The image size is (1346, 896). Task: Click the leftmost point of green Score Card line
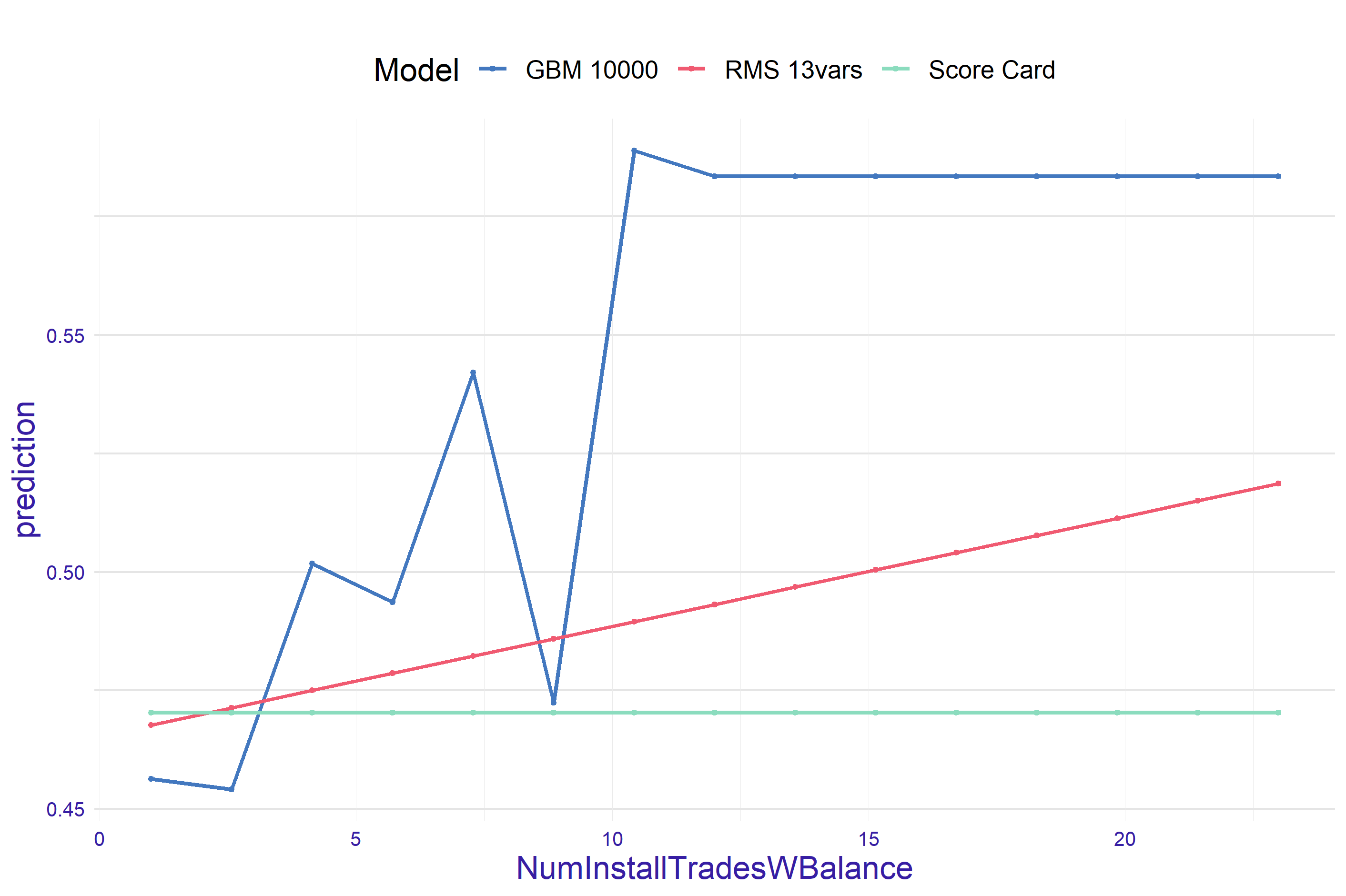click(x=151, y=713)
